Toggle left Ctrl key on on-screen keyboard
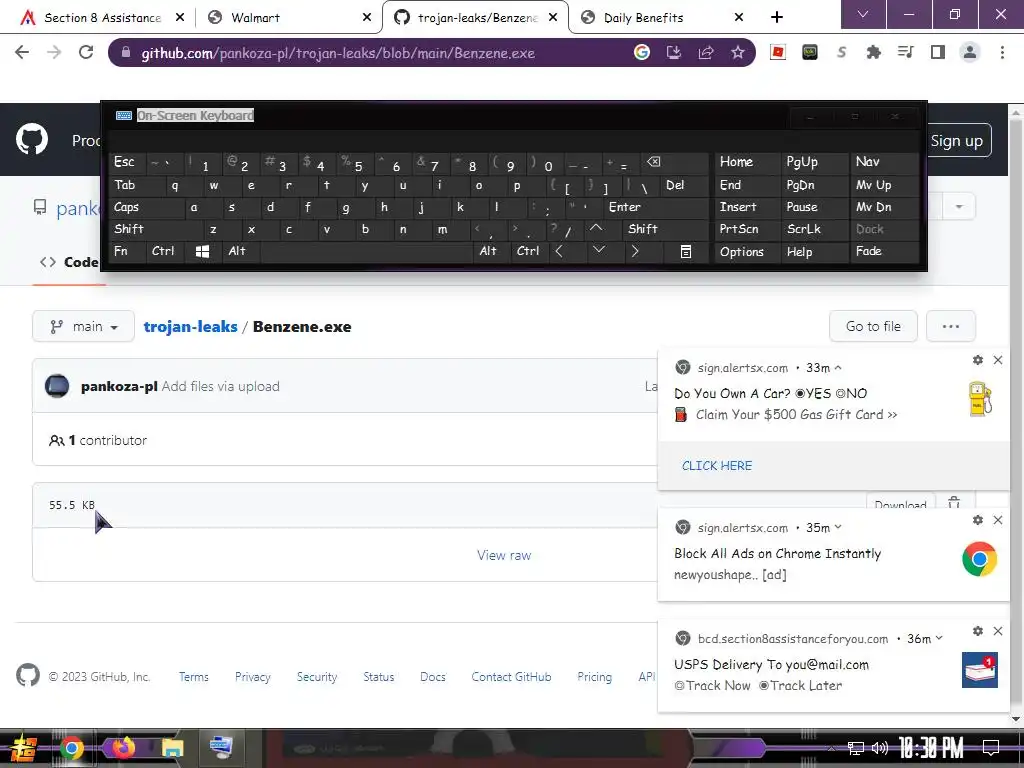The image size is (1024, 768). tap(165, 251)
